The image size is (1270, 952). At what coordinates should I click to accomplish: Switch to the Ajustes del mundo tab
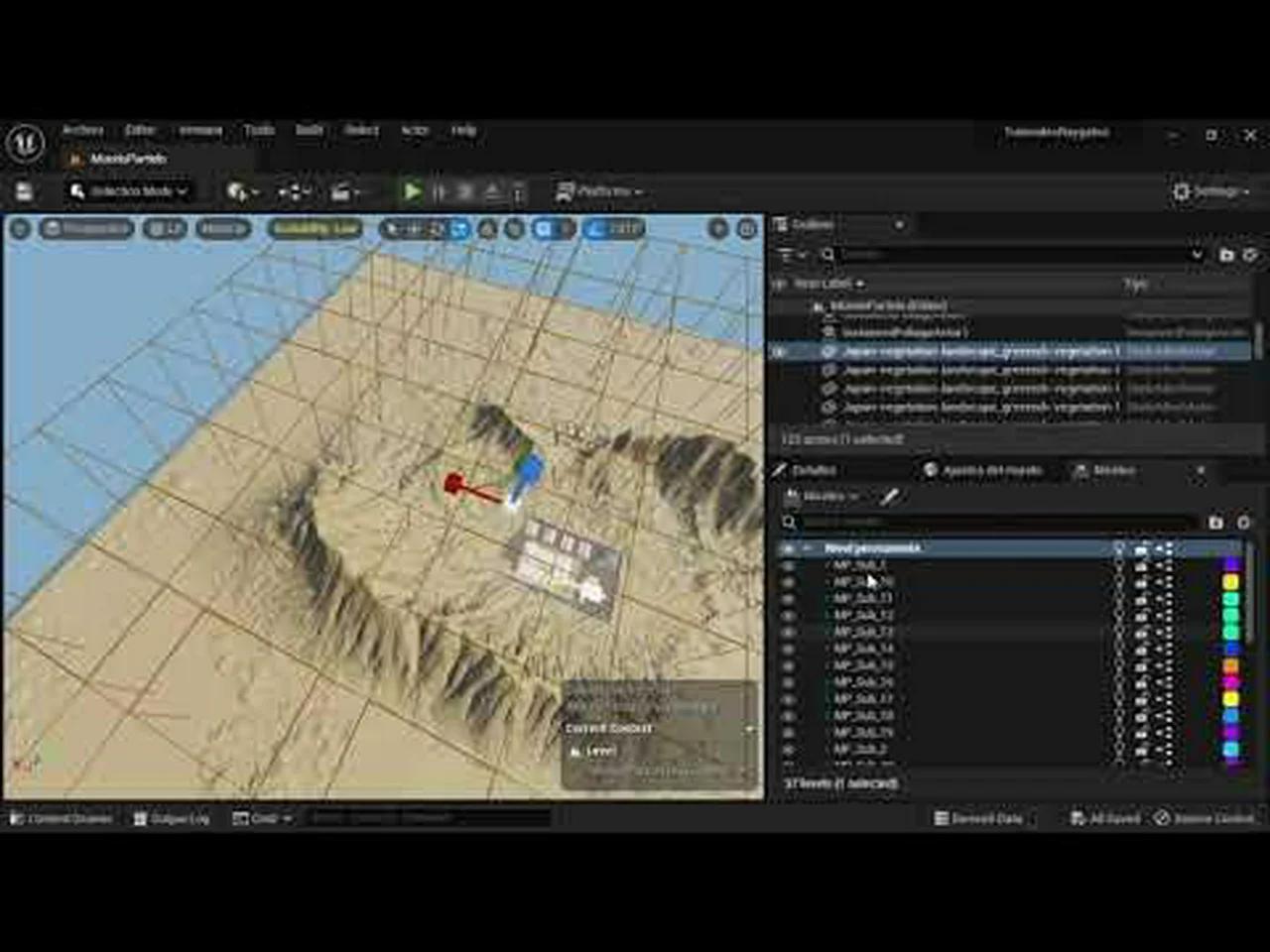point(983,470)
